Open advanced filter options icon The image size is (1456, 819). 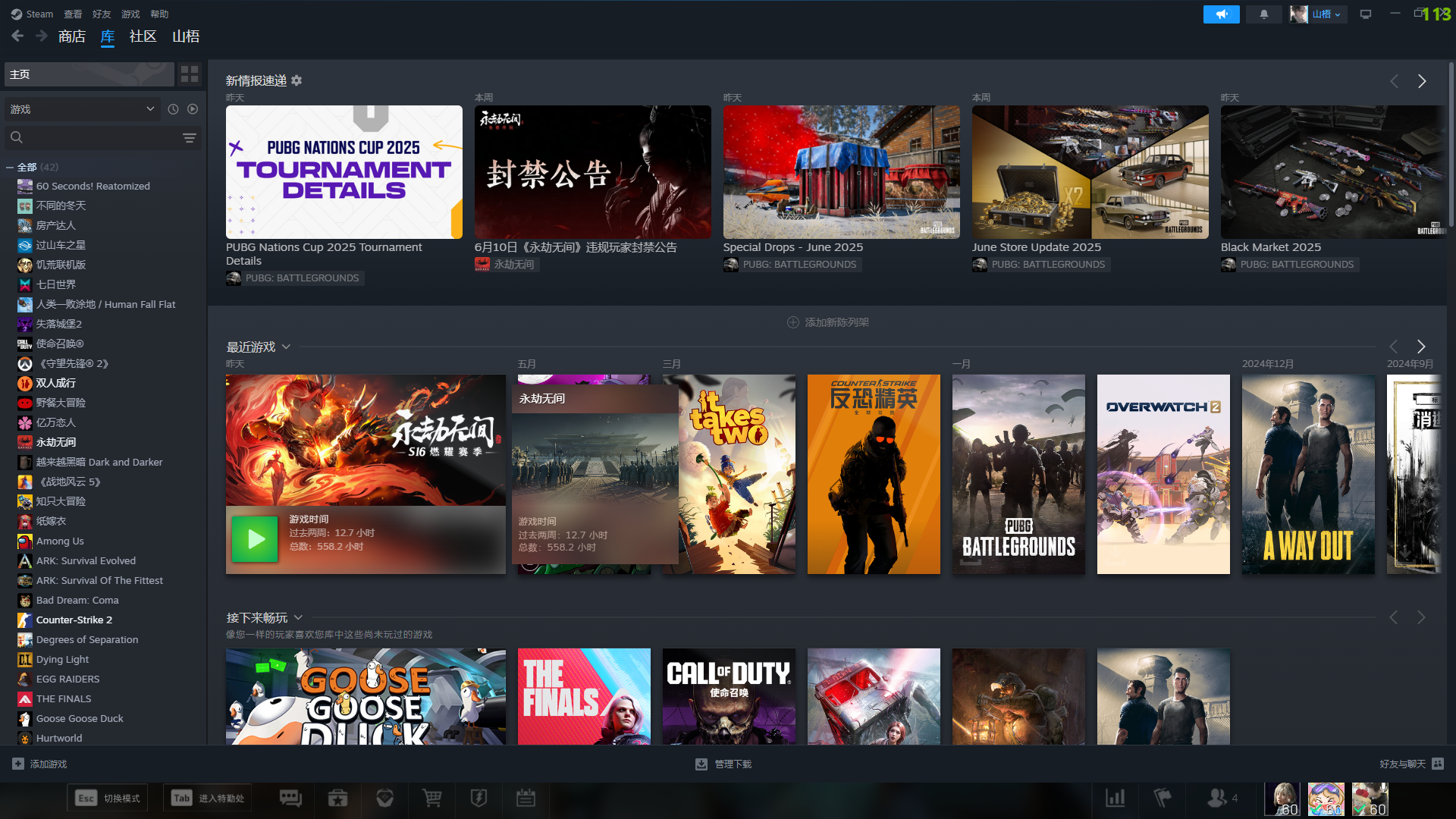click(190, 137)
